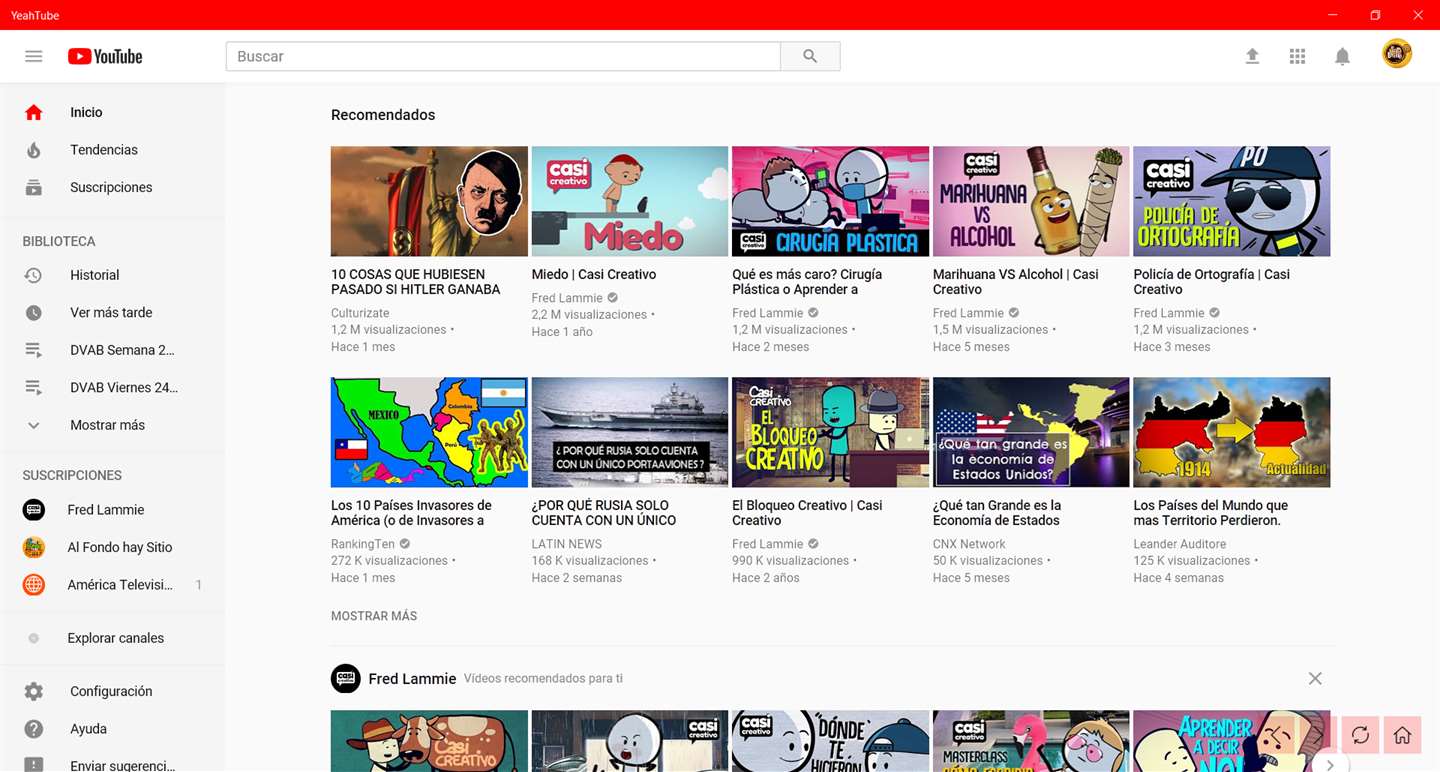
Task: Click the Suscripciones sidebar icon
Action: [34, 187]
